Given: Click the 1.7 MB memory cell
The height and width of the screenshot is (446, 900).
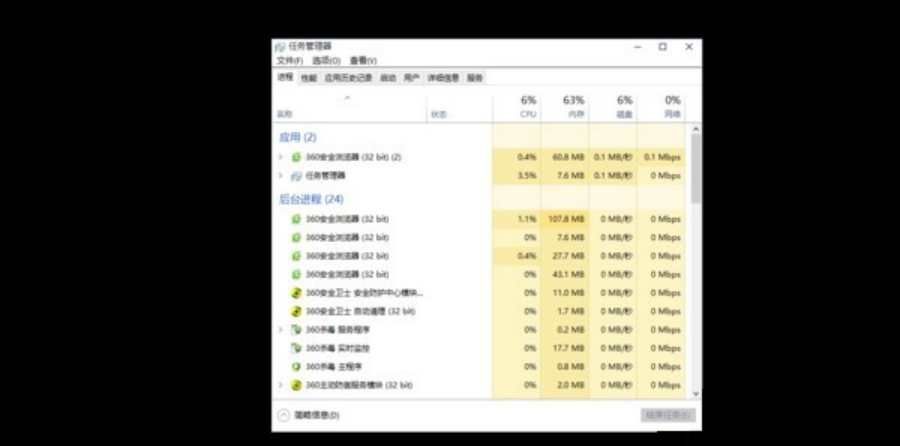Looking at the screenshot, I should (x=565, y=311).
